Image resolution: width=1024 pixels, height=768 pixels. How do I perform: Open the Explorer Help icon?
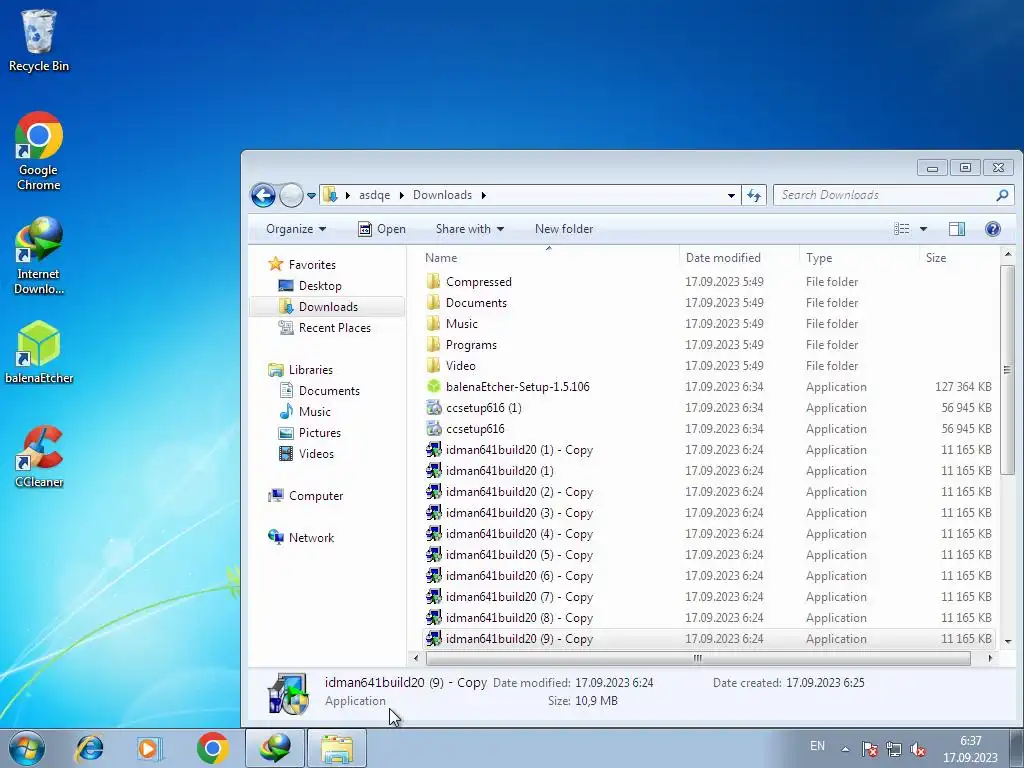(x=993, y=229)
